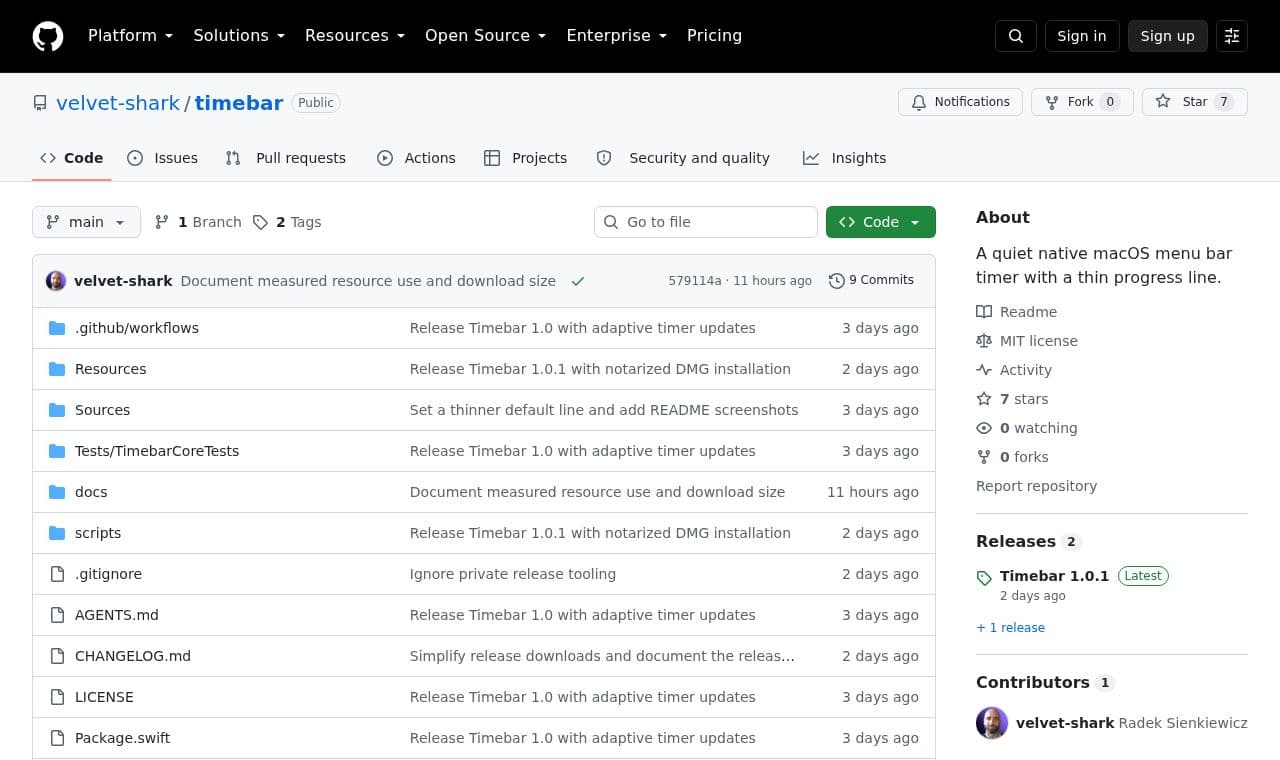Open the Pricing link

coord(714,36)
